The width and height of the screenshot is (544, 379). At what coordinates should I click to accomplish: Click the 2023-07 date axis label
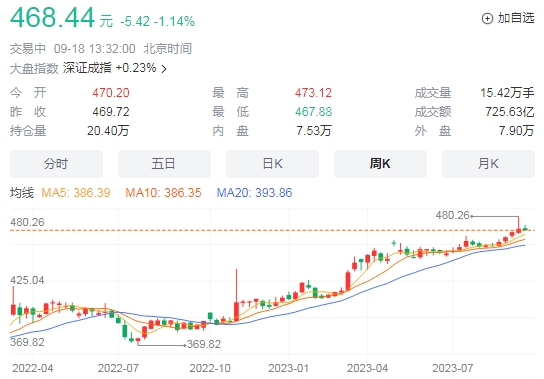click(453, 368)
